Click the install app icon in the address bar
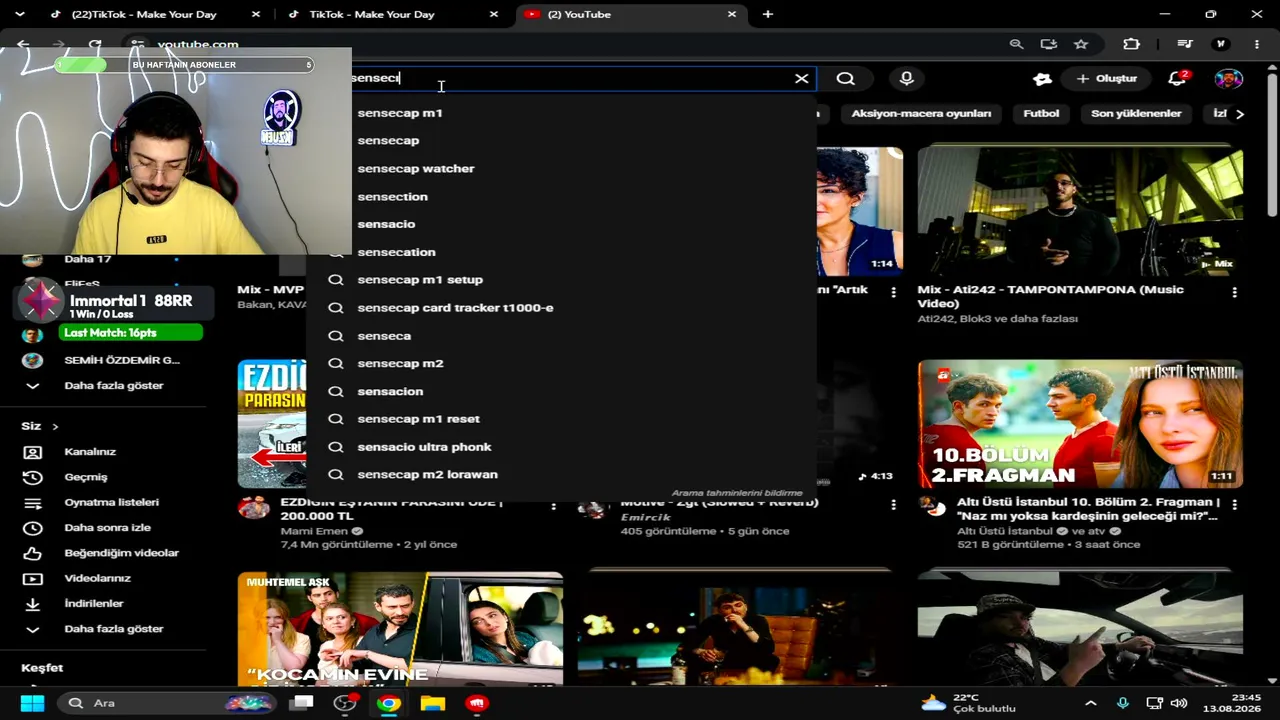This screenshot has width=1280, height=720. click(1048, 44)
